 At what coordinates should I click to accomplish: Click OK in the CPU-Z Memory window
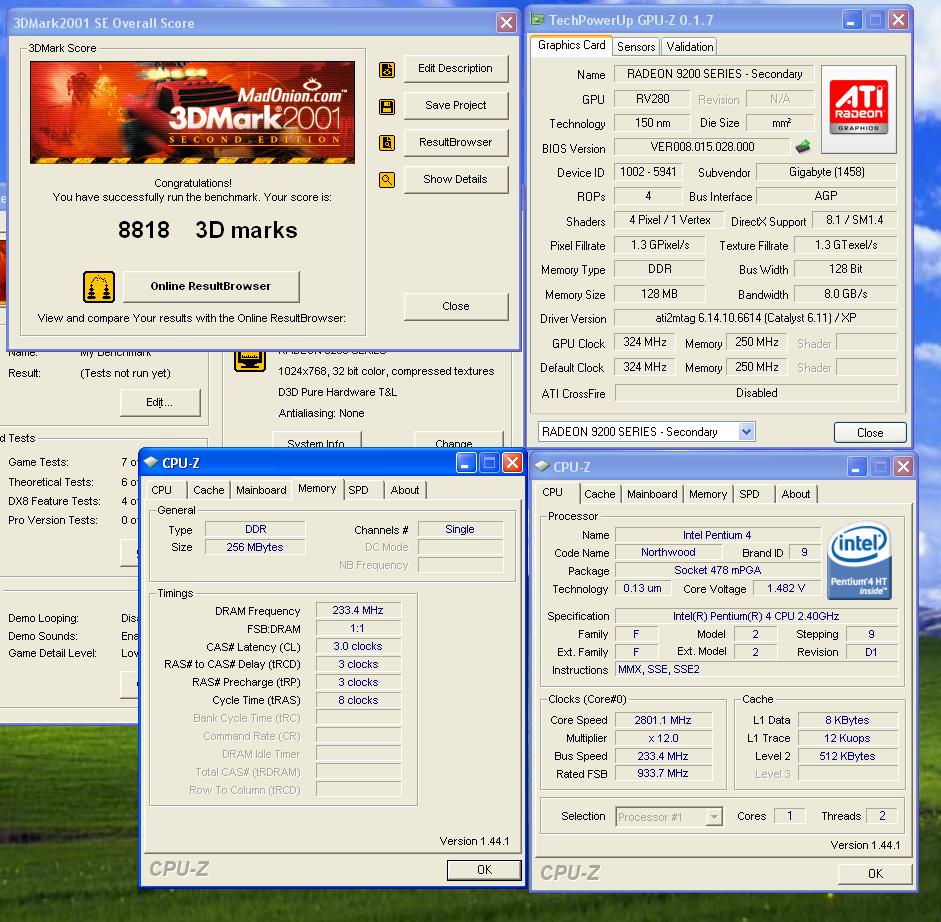tap(484, 869)
